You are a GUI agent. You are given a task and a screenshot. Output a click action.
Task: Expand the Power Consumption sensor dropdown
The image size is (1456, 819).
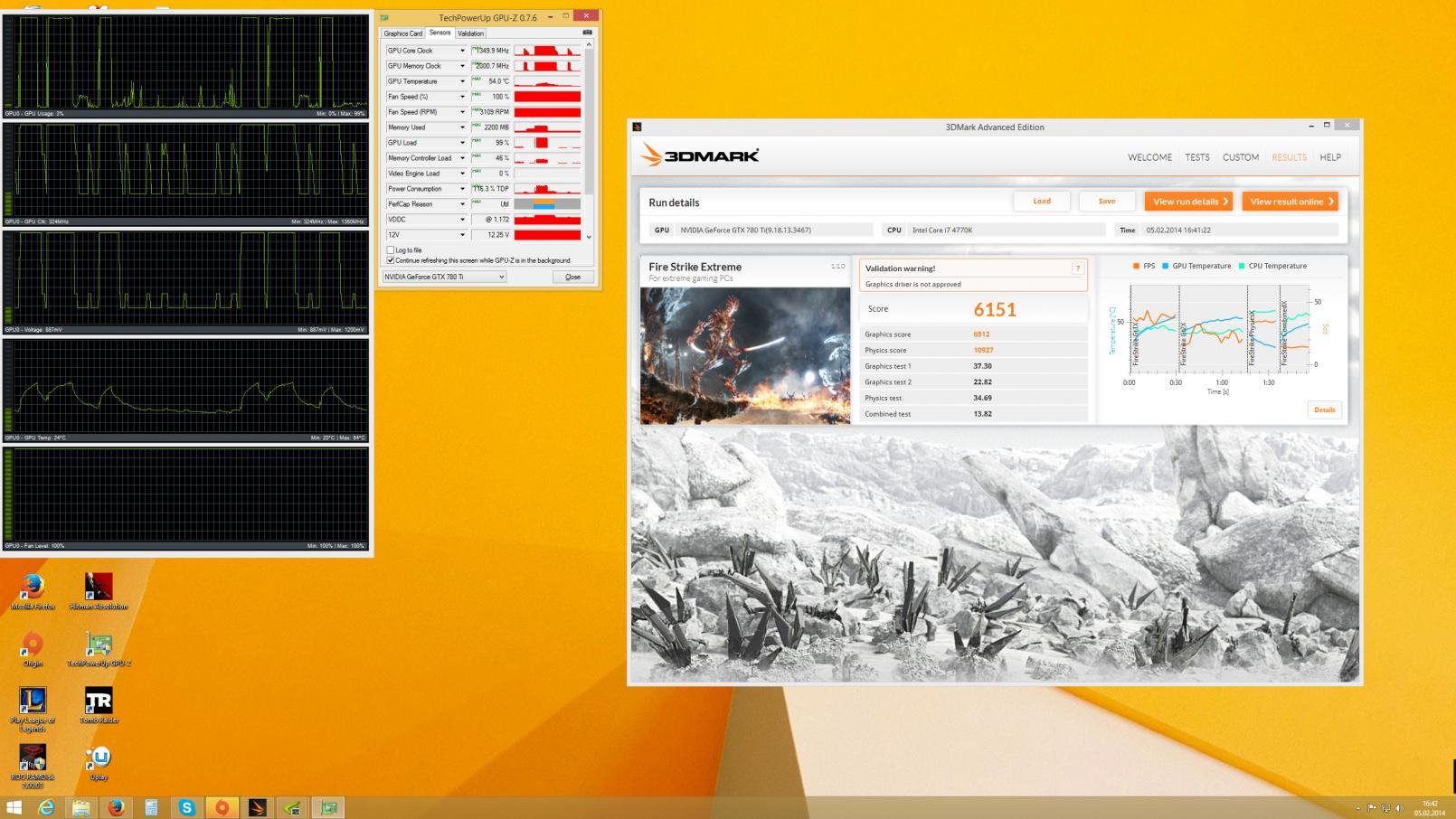point(462,189)
